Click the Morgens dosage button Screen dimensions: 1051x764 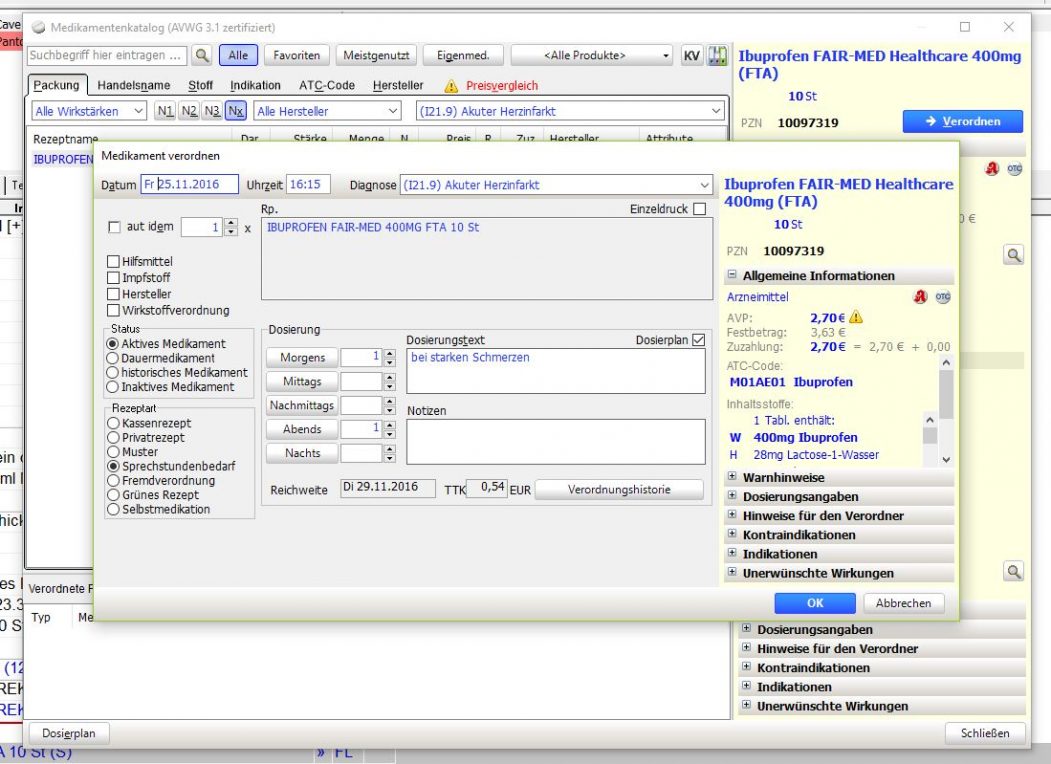point(302,358)
